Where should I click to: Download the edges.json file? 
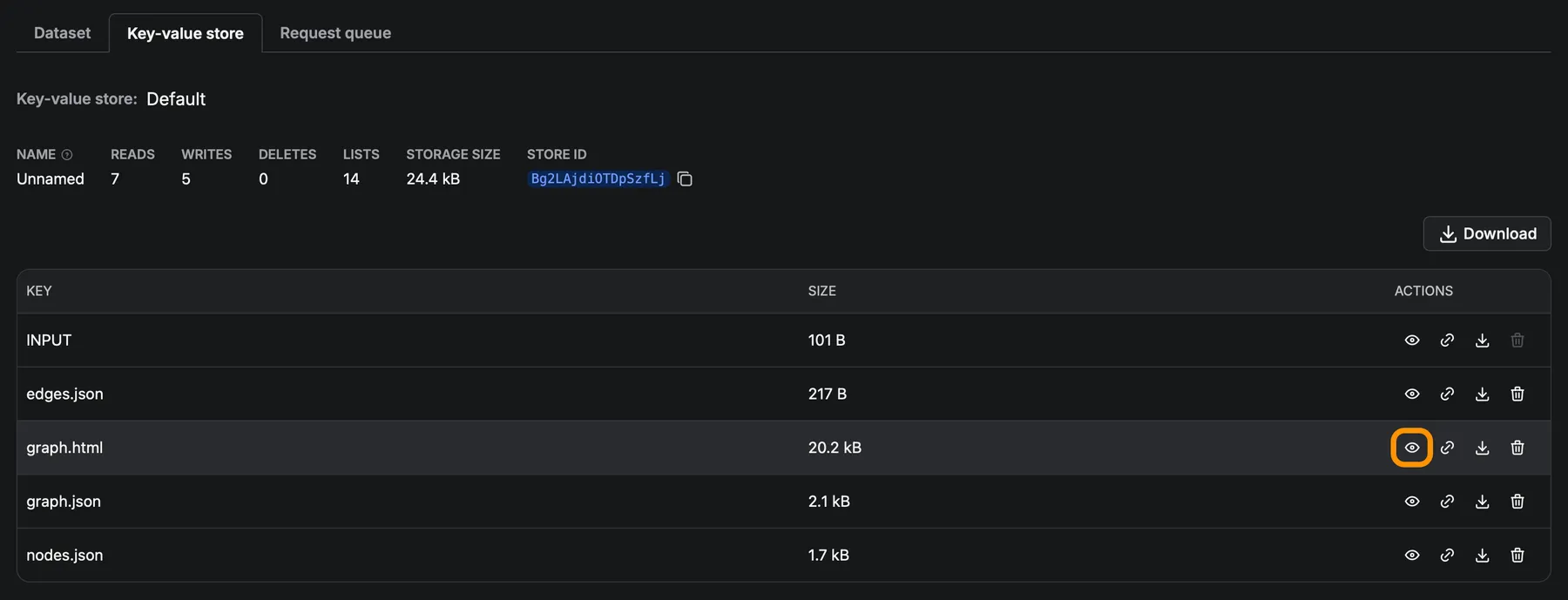(x=1482, y=394)
